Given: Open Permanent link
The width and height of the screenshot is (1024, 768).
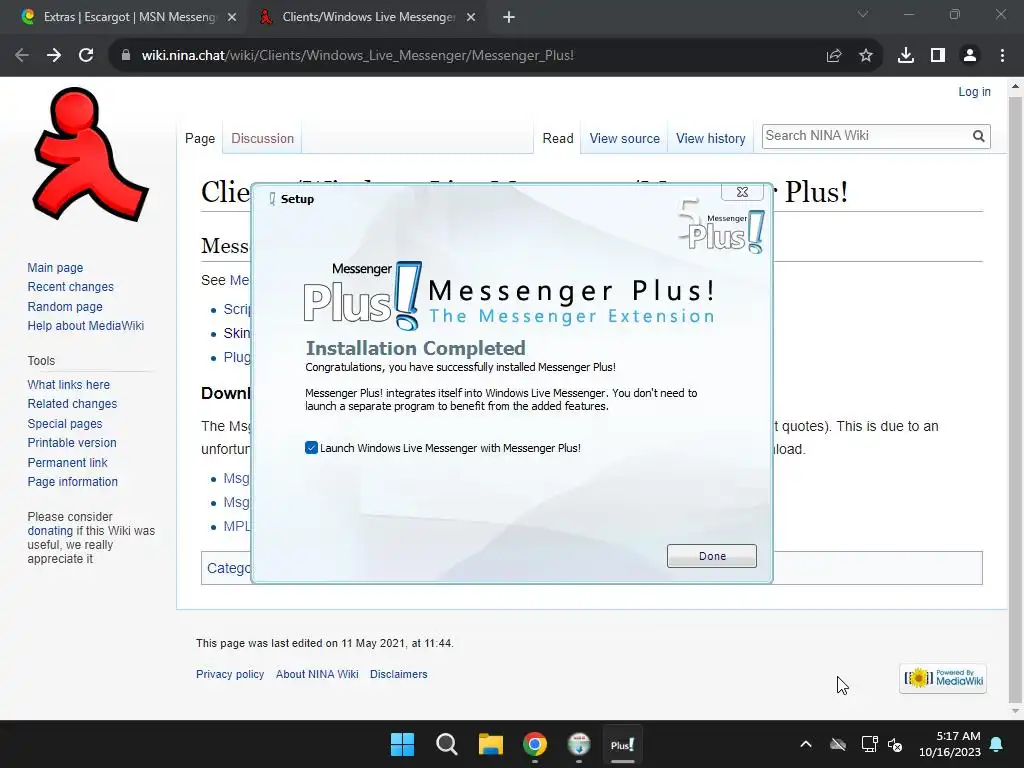Looking at the screenshot, I should [67, 462].
